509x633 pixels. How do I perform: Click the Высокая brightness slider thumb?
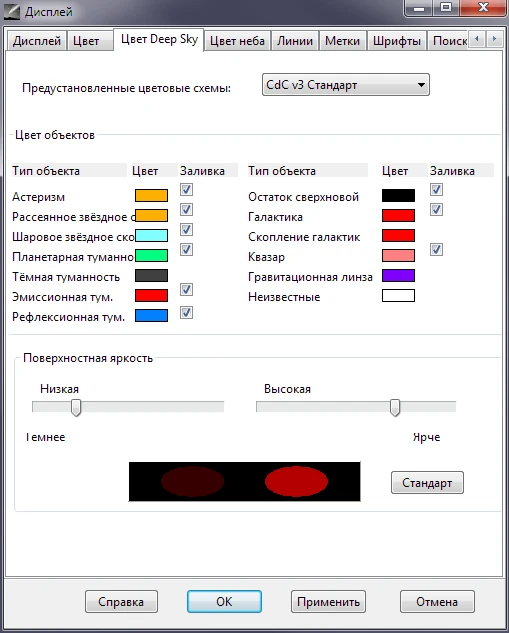click(x=395, y=408)
